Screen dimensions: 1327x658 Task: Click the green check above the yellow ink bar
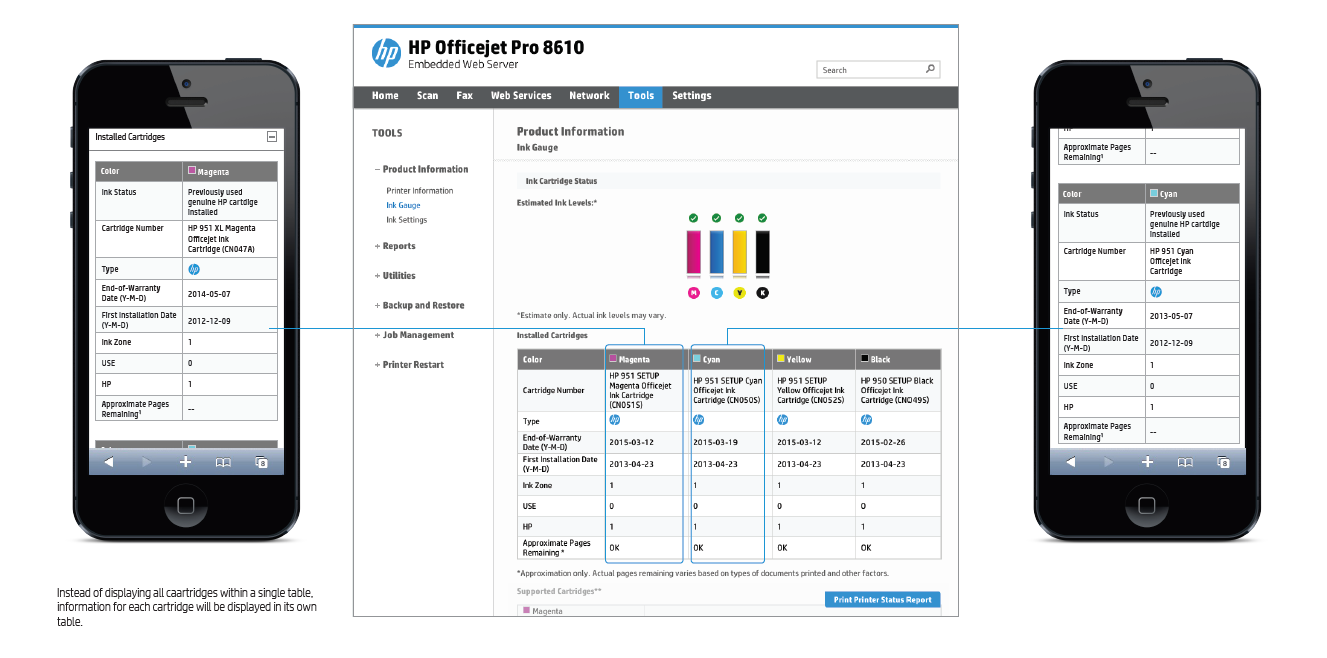(x=739, y=217)
